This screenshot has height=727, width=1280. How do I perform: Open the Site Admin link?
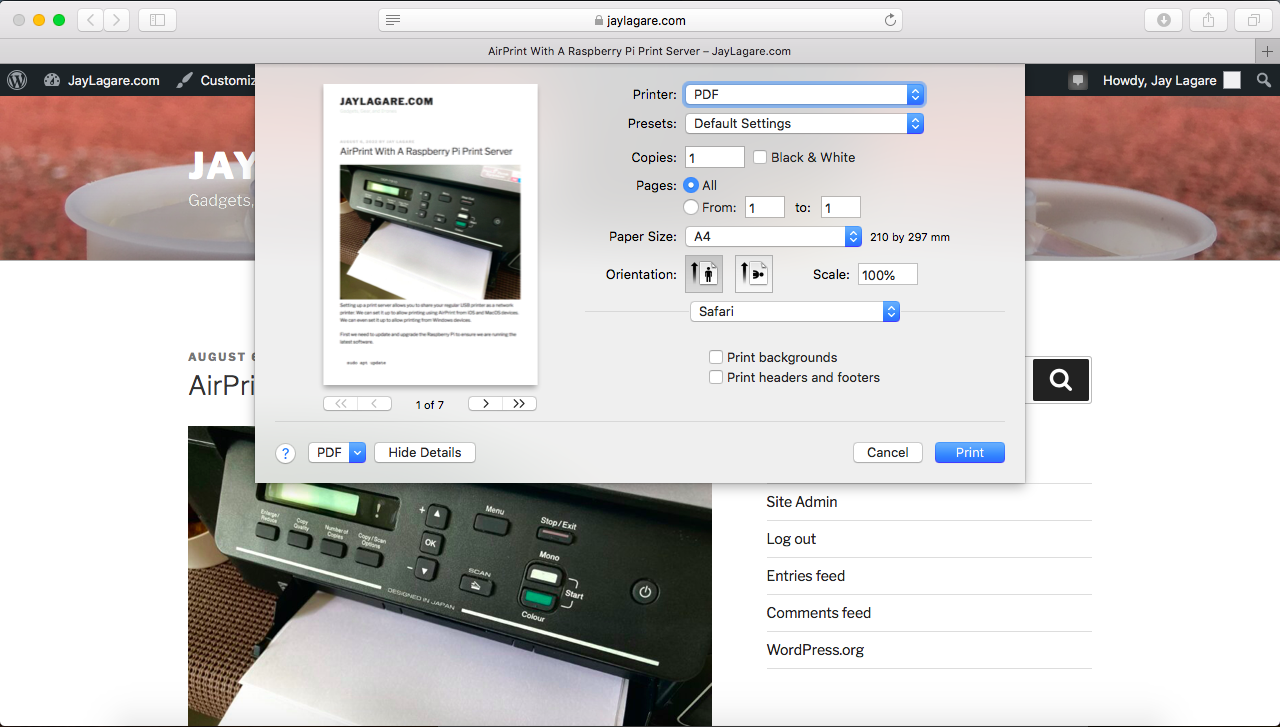[802, 502]
